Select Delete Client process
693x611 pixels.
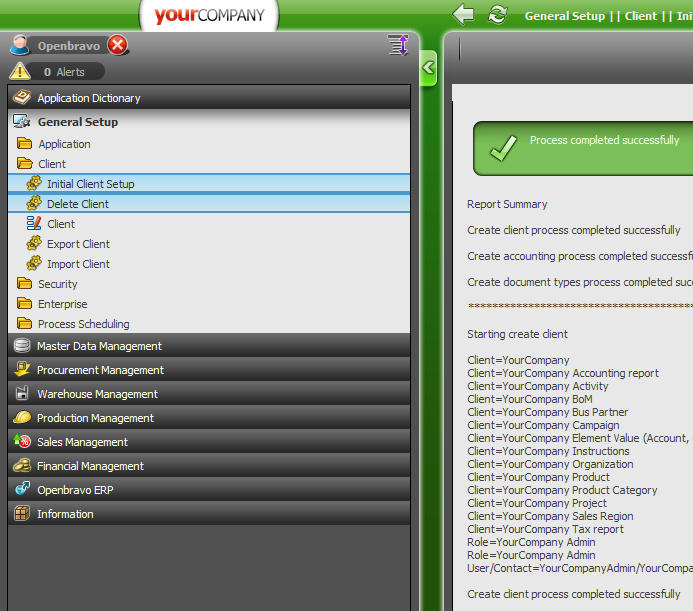(x=209, y=203)
